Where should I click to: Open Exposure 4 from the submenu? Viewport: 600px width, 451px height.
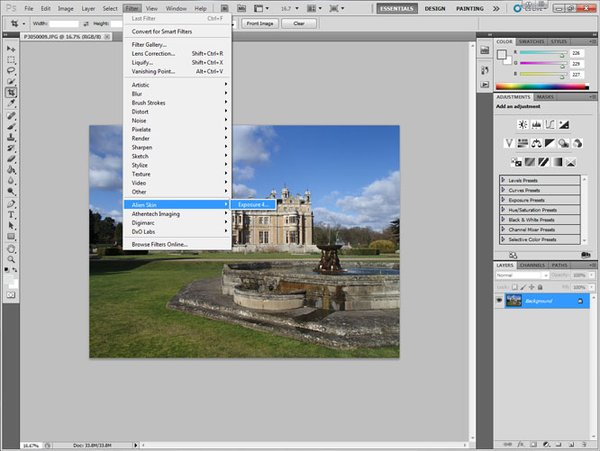click(254, 204)
